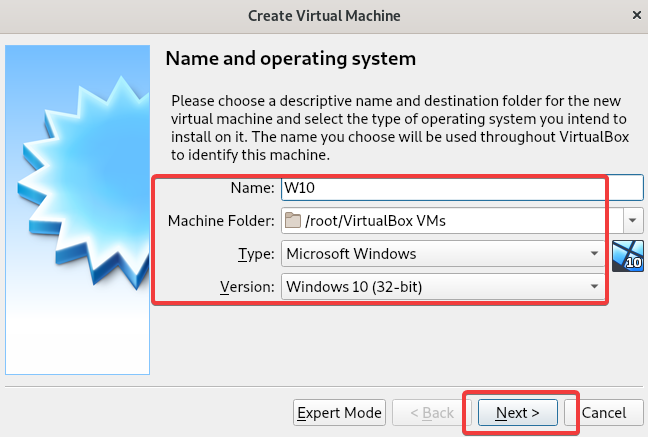Click the folder icon in Machine Folder field

(x=293, y=220)
